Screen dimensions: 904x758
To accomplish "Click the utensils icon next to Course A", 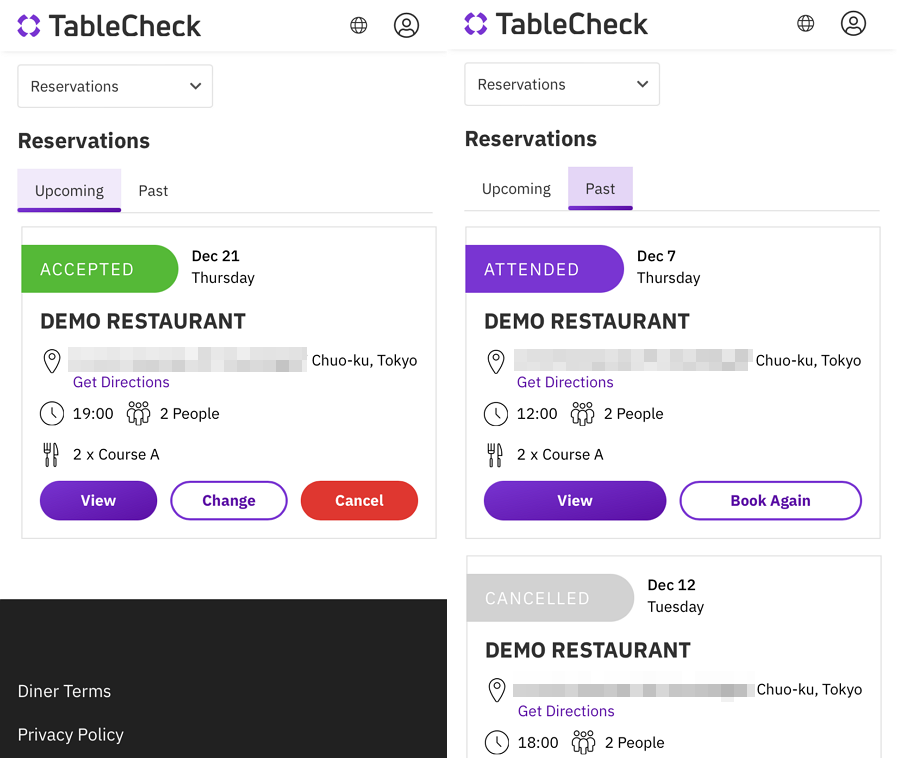I will (x=51, y=454).
